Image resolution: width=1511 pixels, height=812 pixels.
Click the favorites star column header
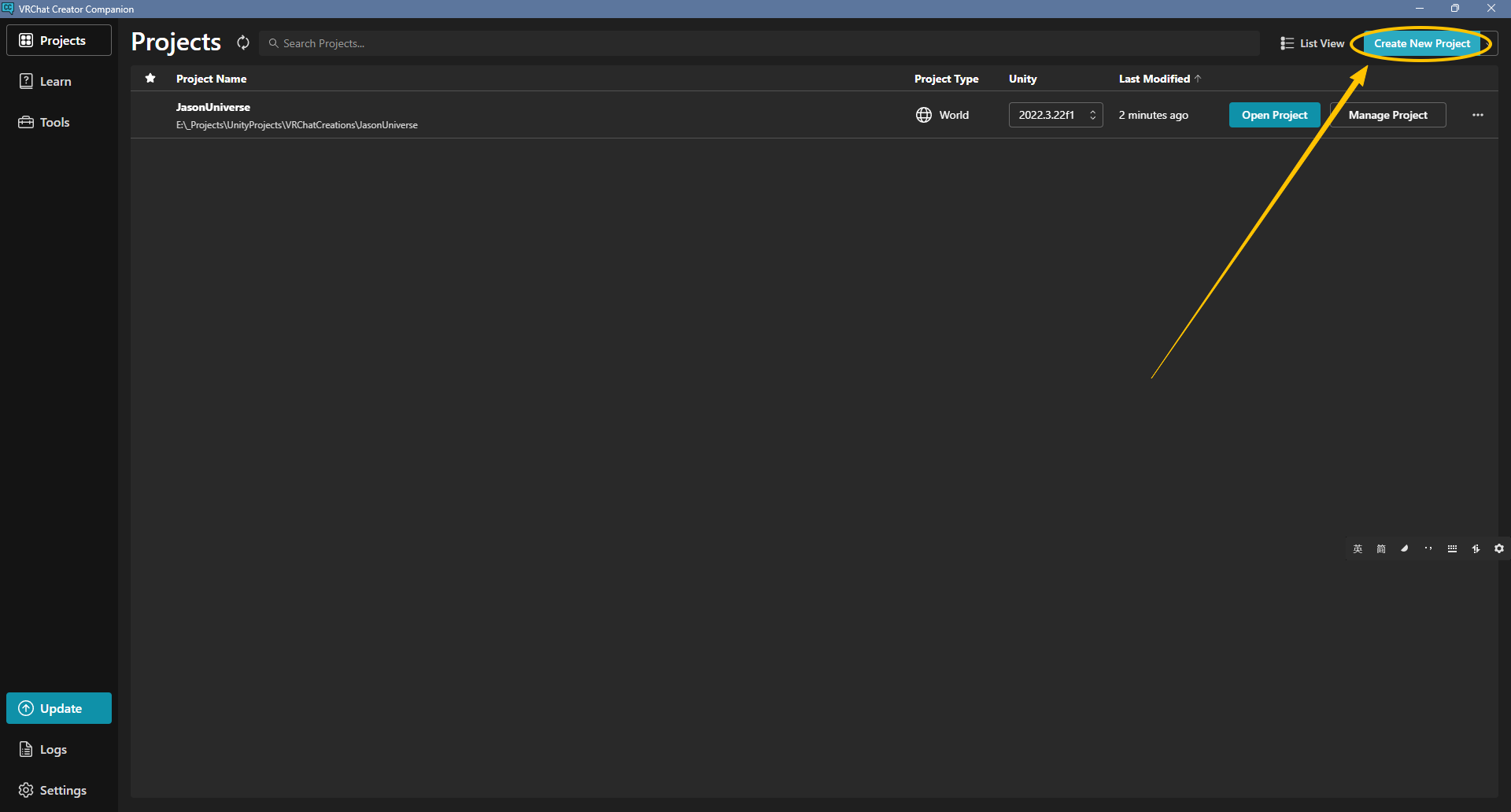tap(150, 78)
